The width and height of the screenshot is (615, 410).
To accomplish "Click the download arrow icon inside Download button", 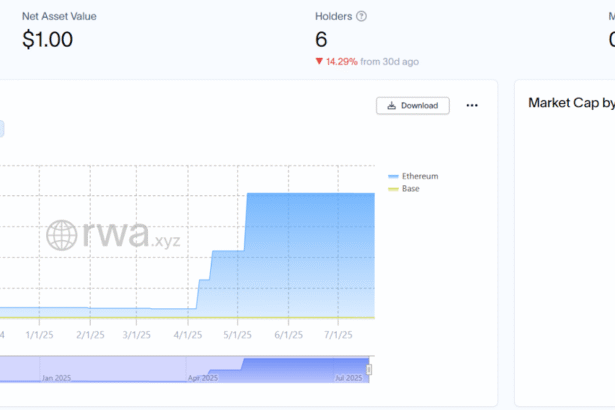I will [x=393, y=105].
